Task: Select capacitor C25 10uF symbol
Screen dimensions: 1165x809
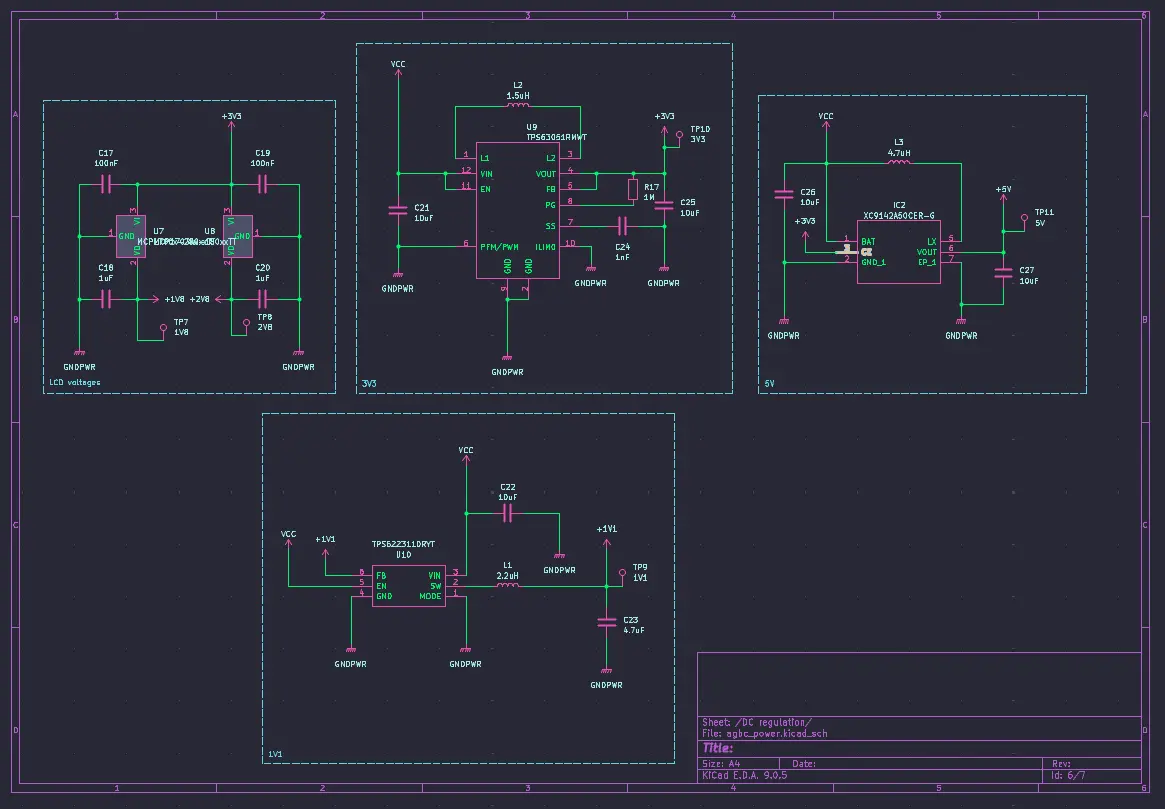Action: click(x=664, y=206)
